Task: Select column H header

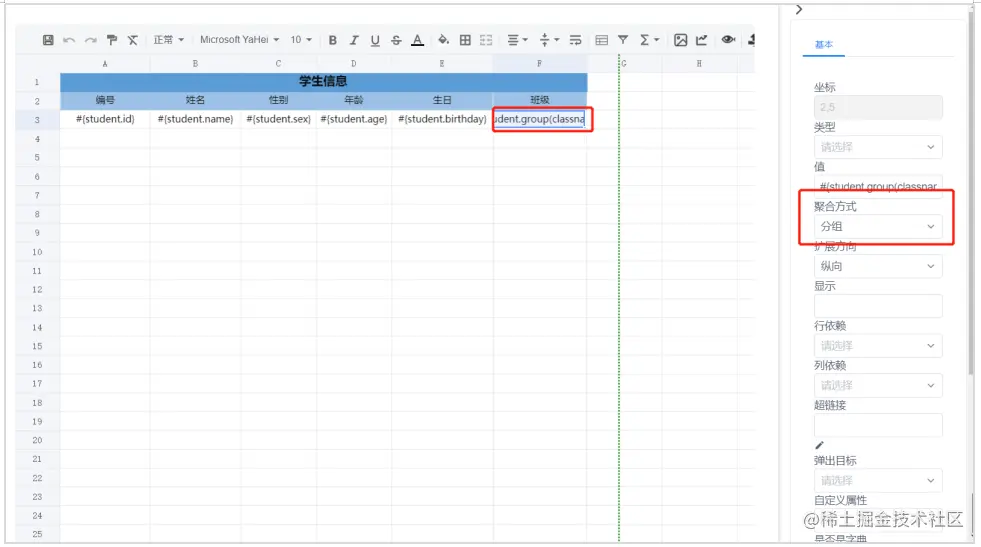Action: [x=699, y=64]
